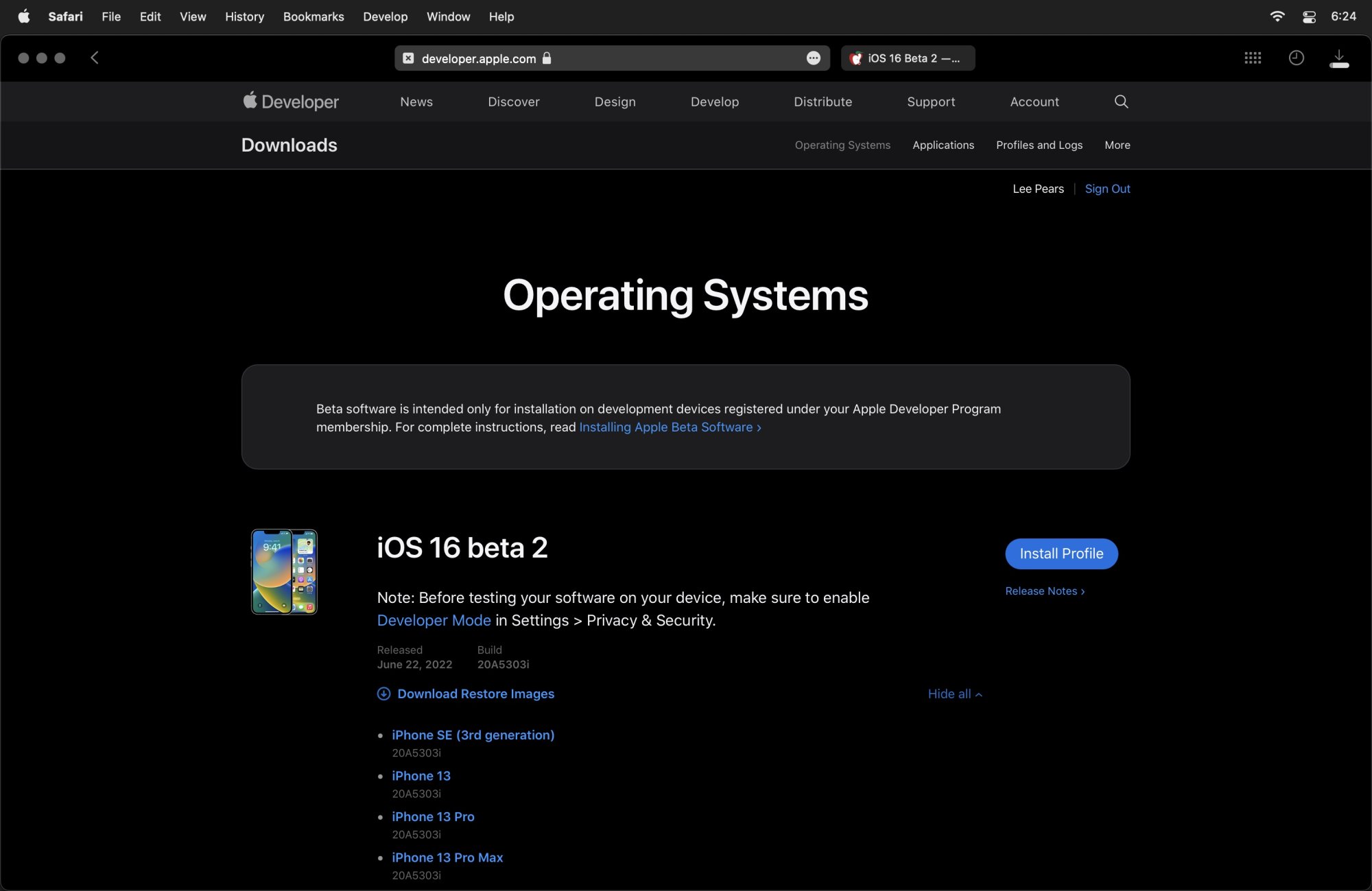Image resolution: width=1372 pixels, height=891 pixels.
Task: Open the Apple menu
Action: pyautogui.click(x=24, y=16)
